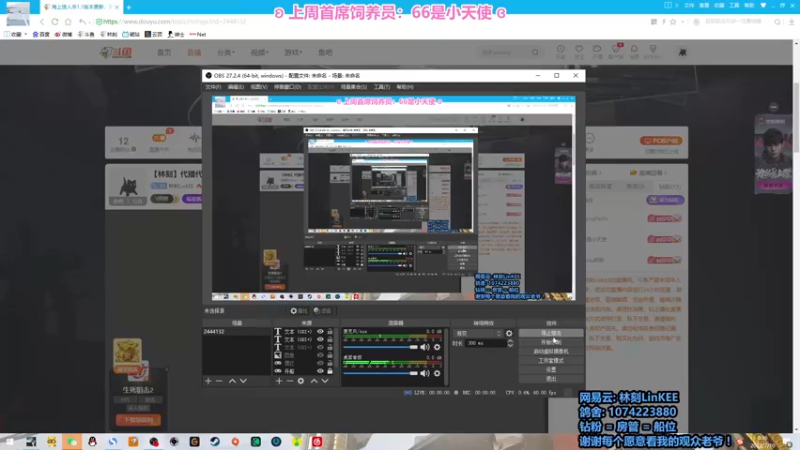Toggle visibility of image source in fourth row

coord(320,355)
